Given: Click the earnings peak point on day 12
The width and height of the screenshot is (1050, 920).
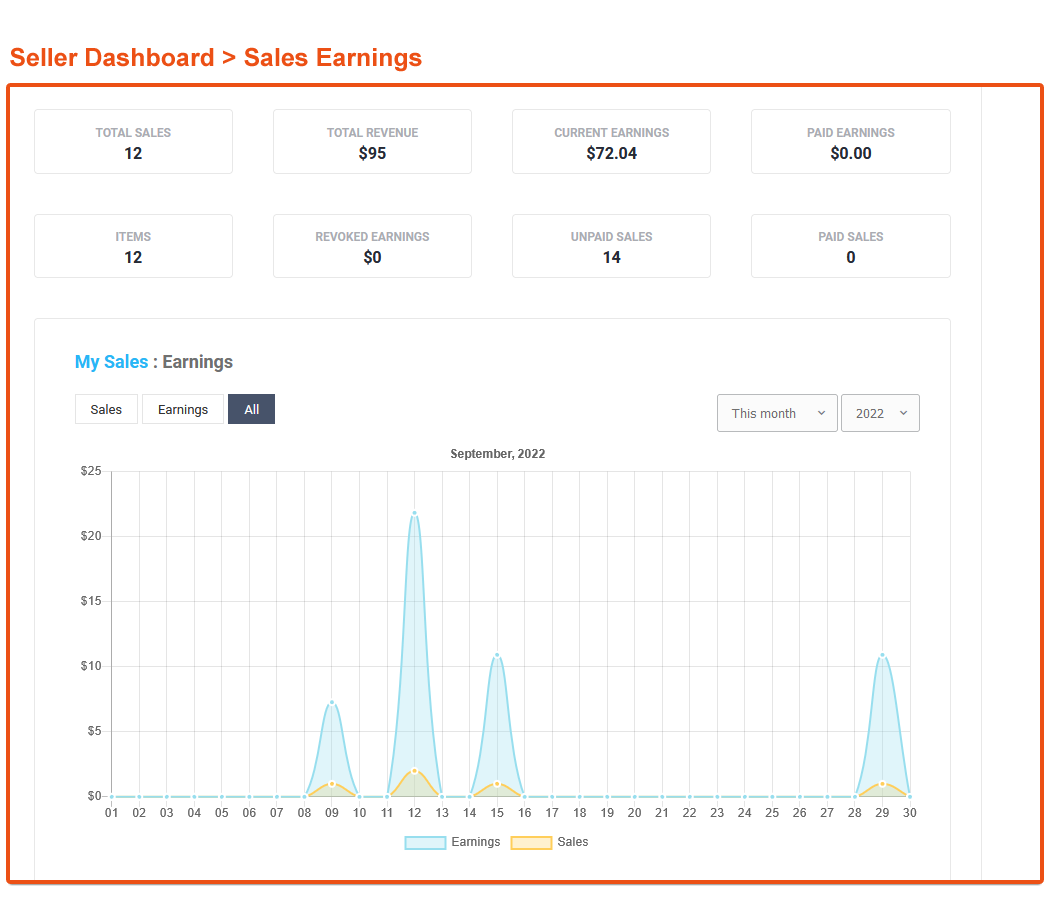Looking at the screenshot, I should pyautogui.click(x=415, y=513).
